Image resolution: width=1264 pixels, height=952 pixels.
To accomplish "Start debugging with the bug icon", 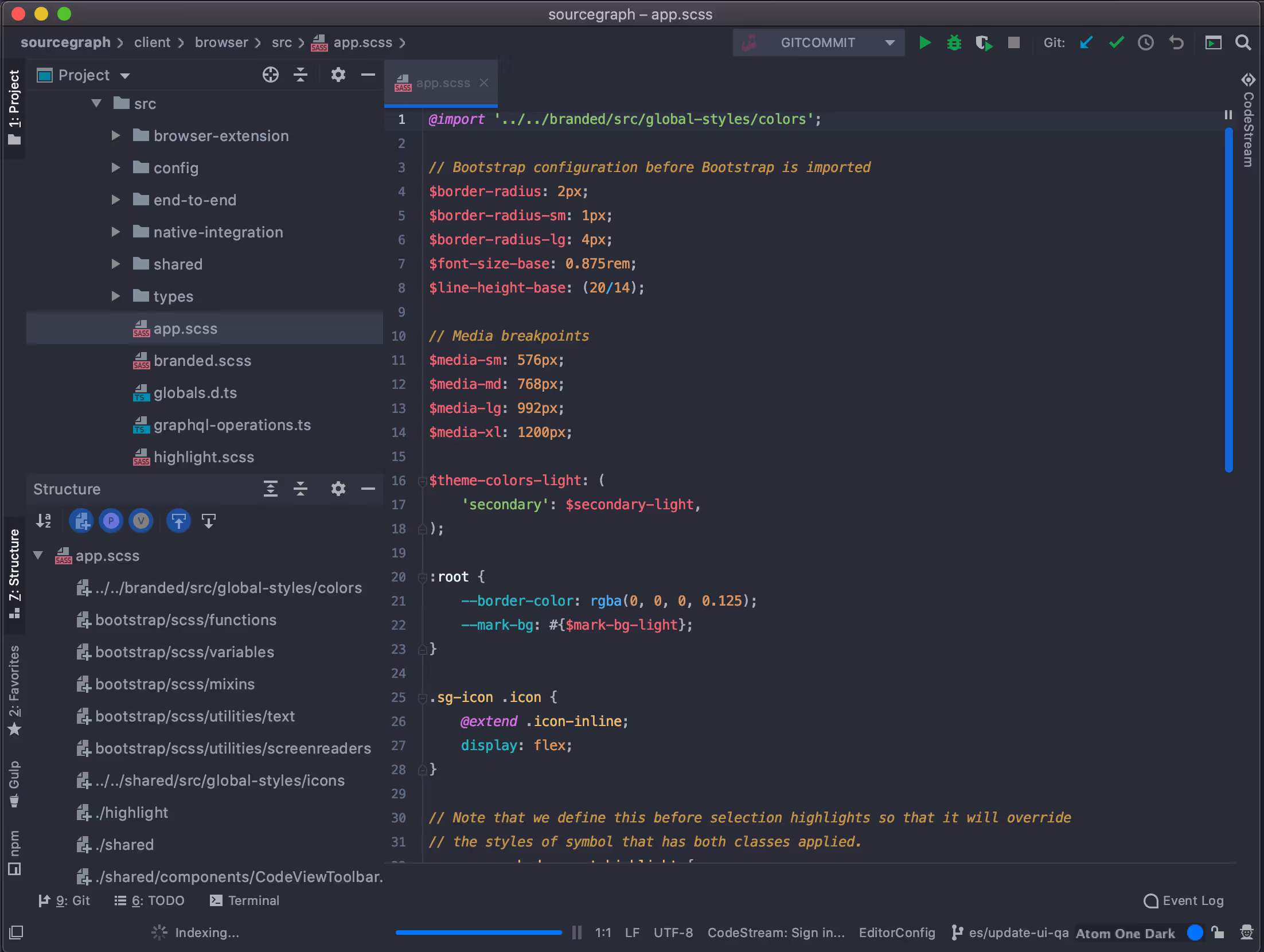I will (954, 43).
